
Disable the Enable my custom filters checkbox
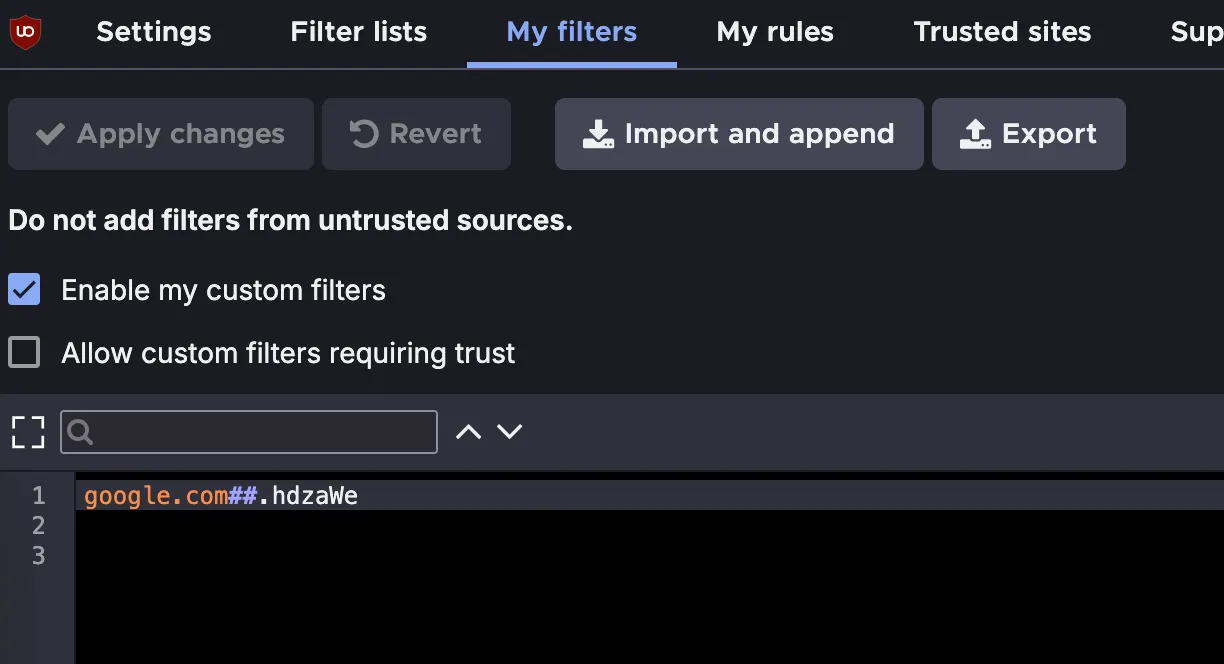click(24, 290)
